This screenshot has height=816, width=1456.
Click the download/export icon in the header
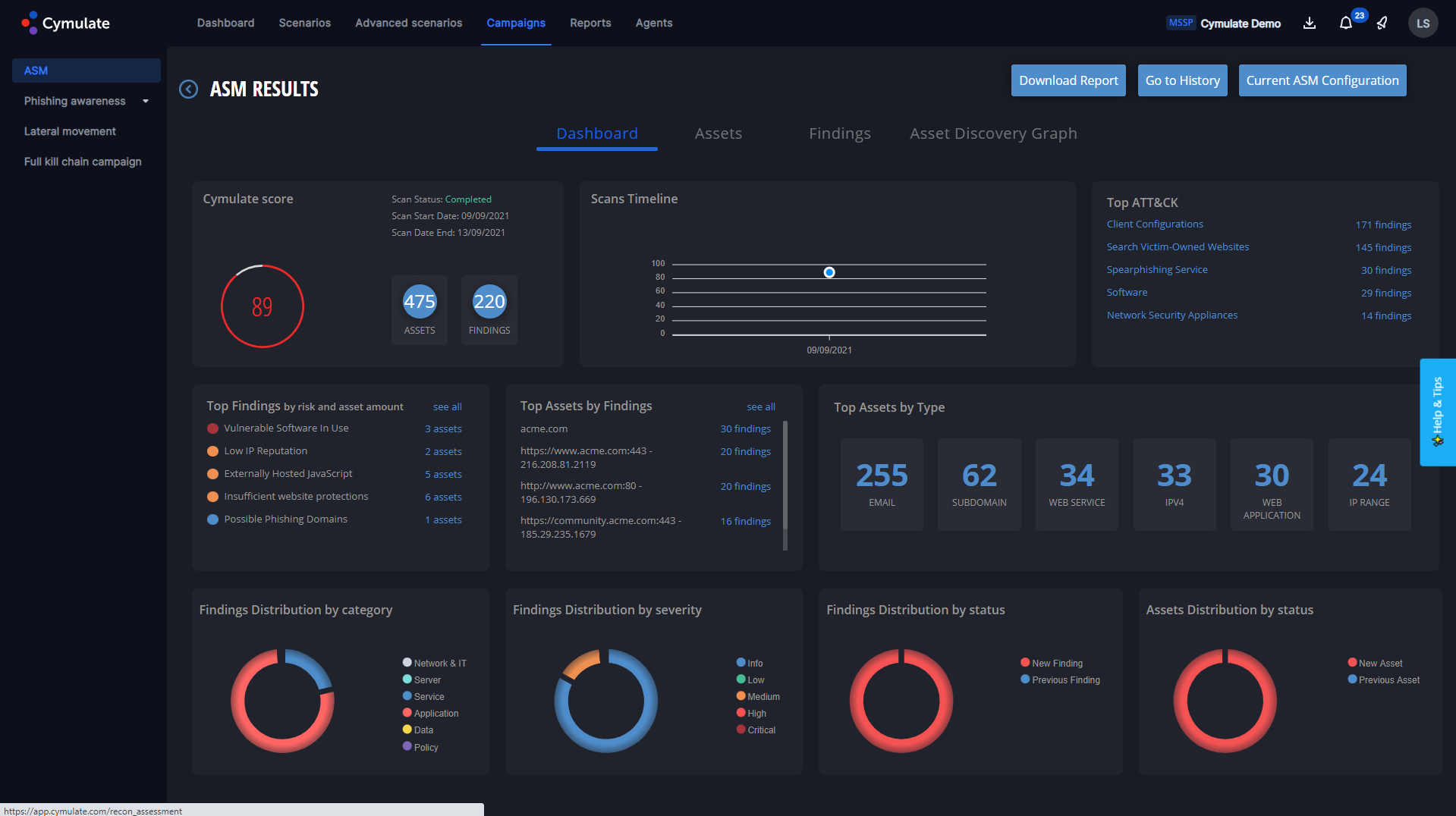(1308, 24)
